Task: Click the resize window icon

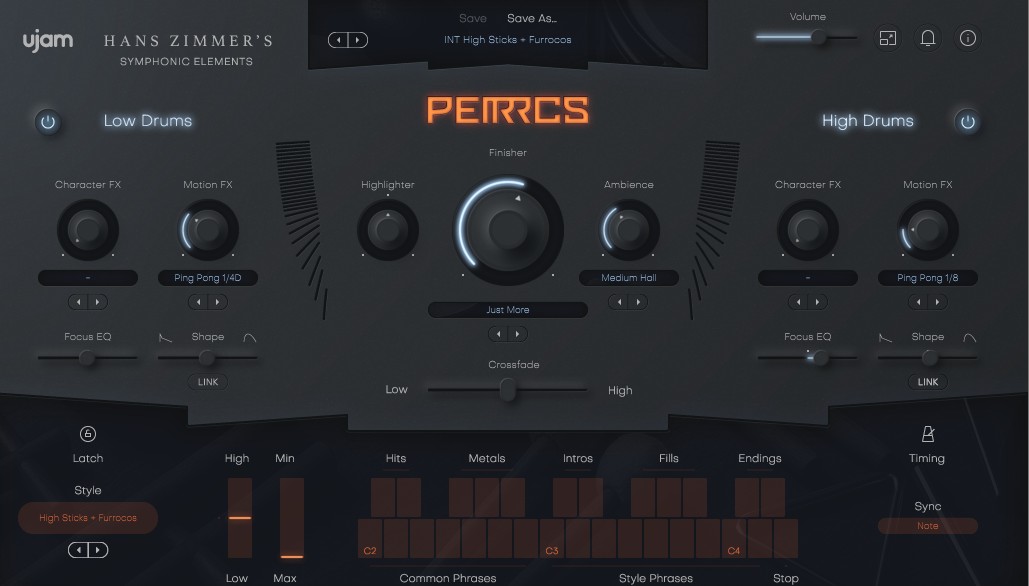Action: [887, 38]
